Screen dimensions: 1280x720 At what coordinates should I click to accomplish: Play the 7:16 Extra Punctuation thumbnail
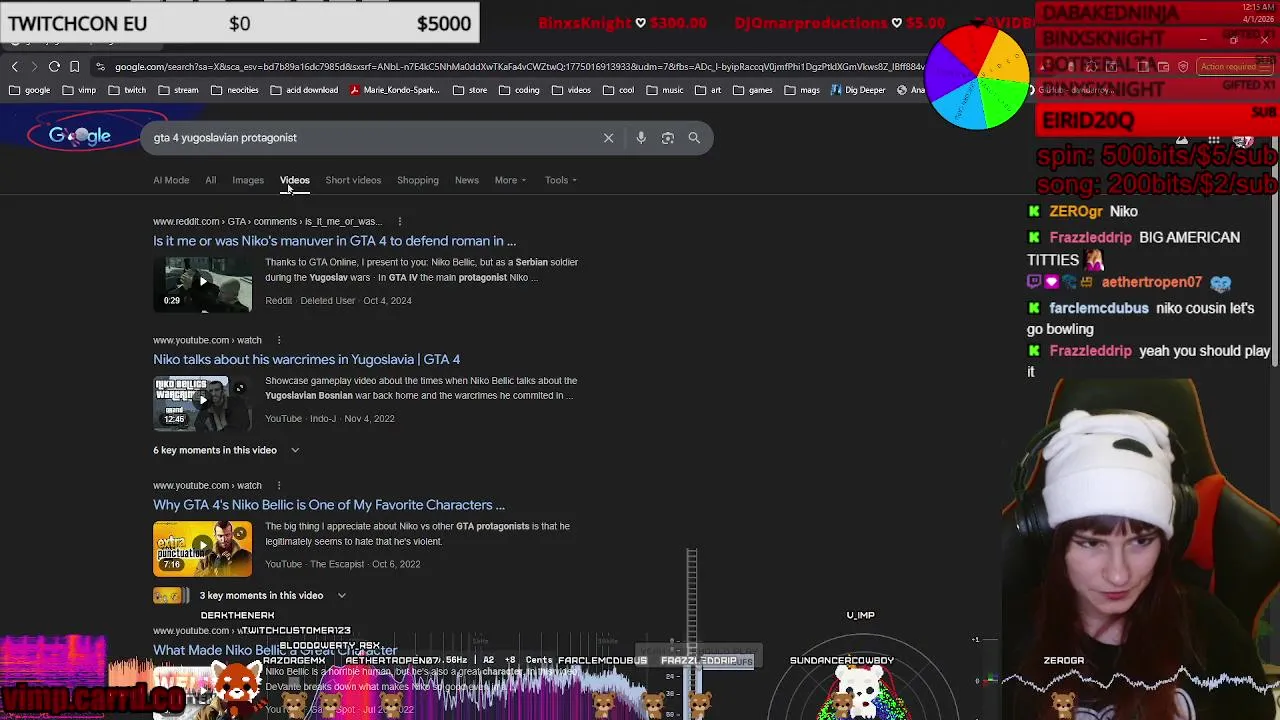click(x=203, y=548)
